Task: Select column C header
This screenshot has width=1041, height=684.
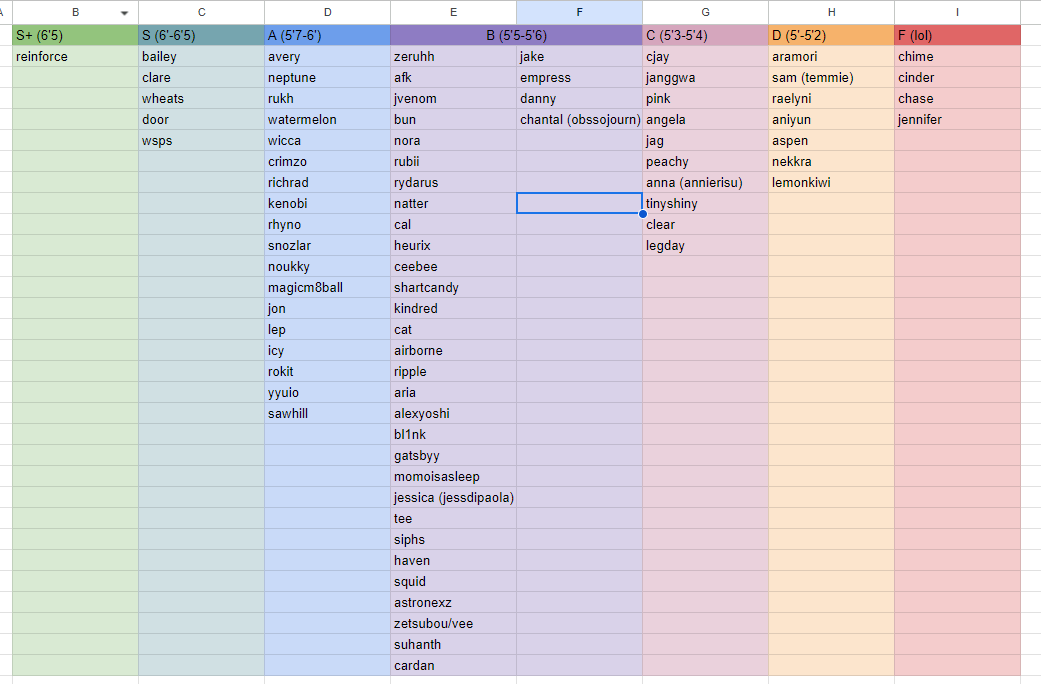Action: click(x=201, y=12)
